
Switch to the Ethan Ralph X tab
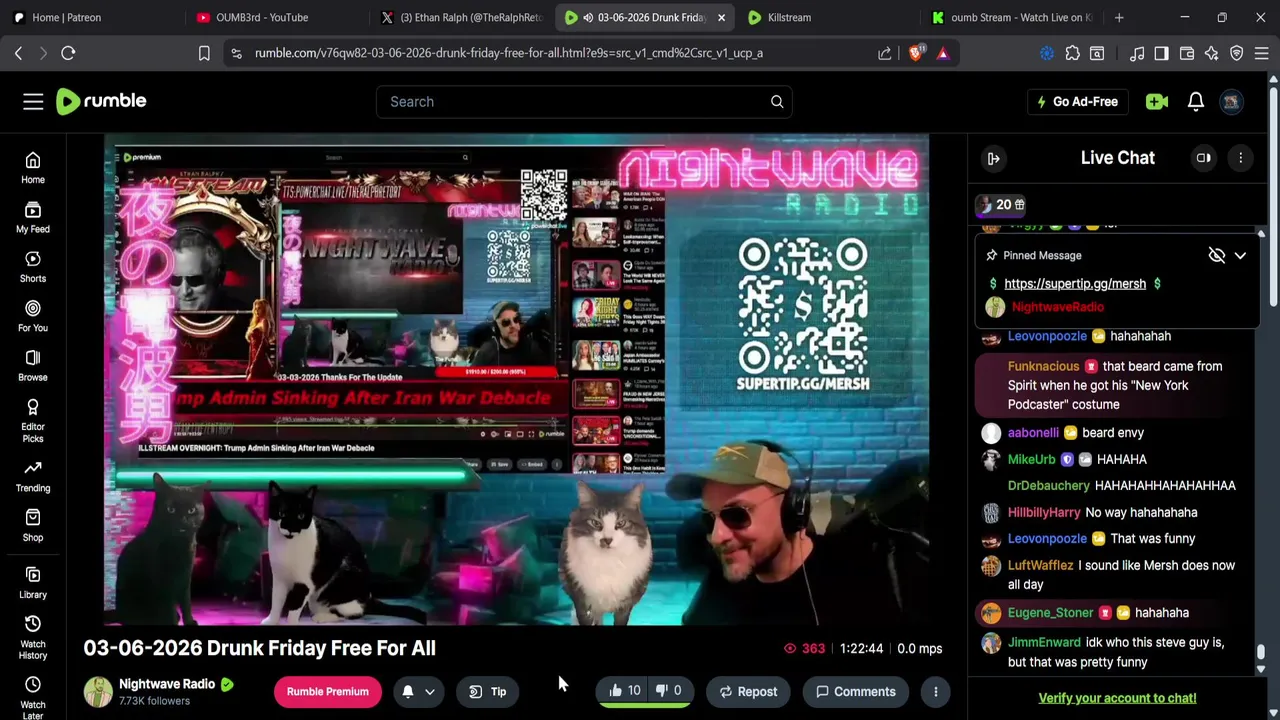463,17
